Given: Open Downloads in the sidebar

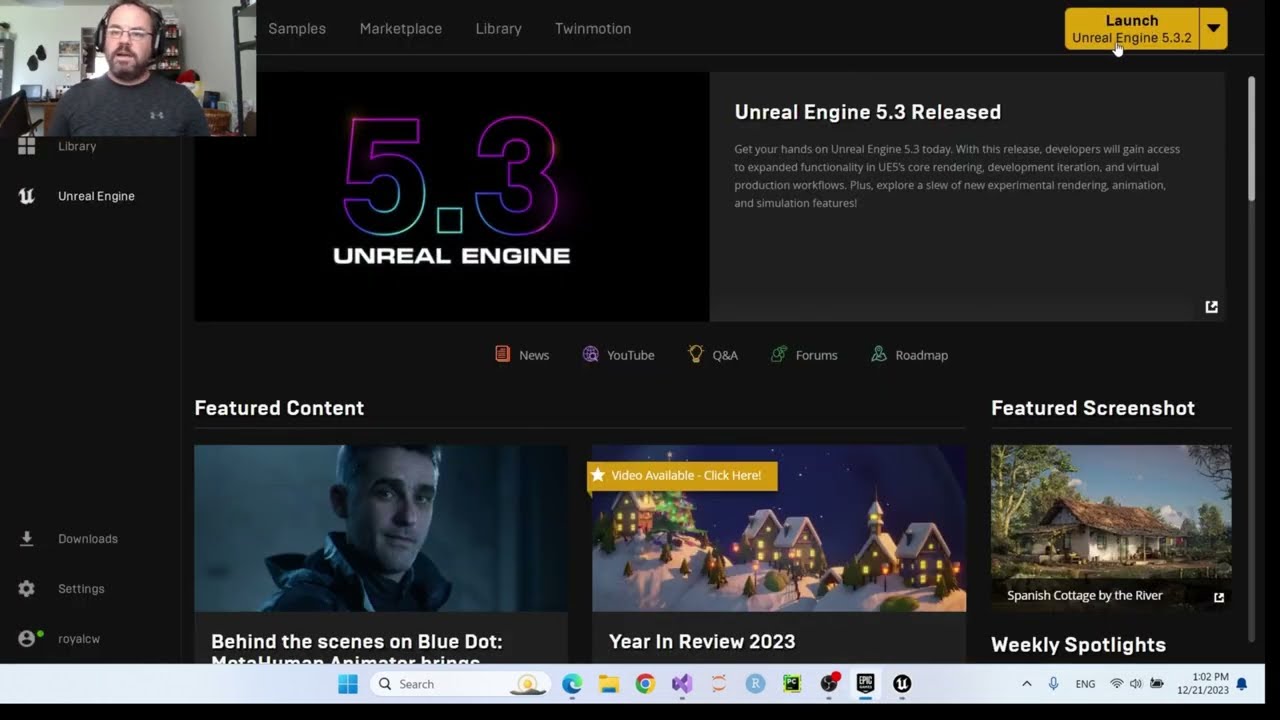Looking at the screenshot, I should tap(88, 538).
